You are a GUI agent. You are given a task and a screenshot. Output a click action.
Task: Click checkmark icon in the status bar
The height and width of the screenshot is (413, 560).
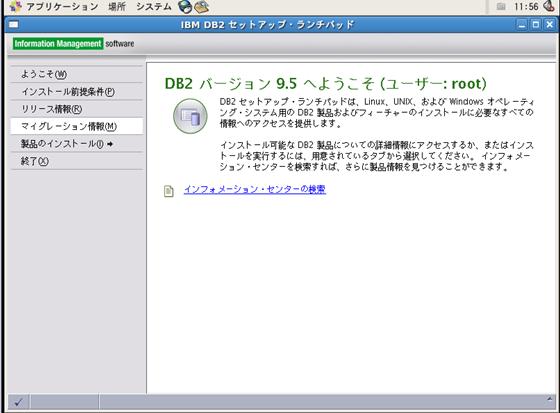point(19,402)
